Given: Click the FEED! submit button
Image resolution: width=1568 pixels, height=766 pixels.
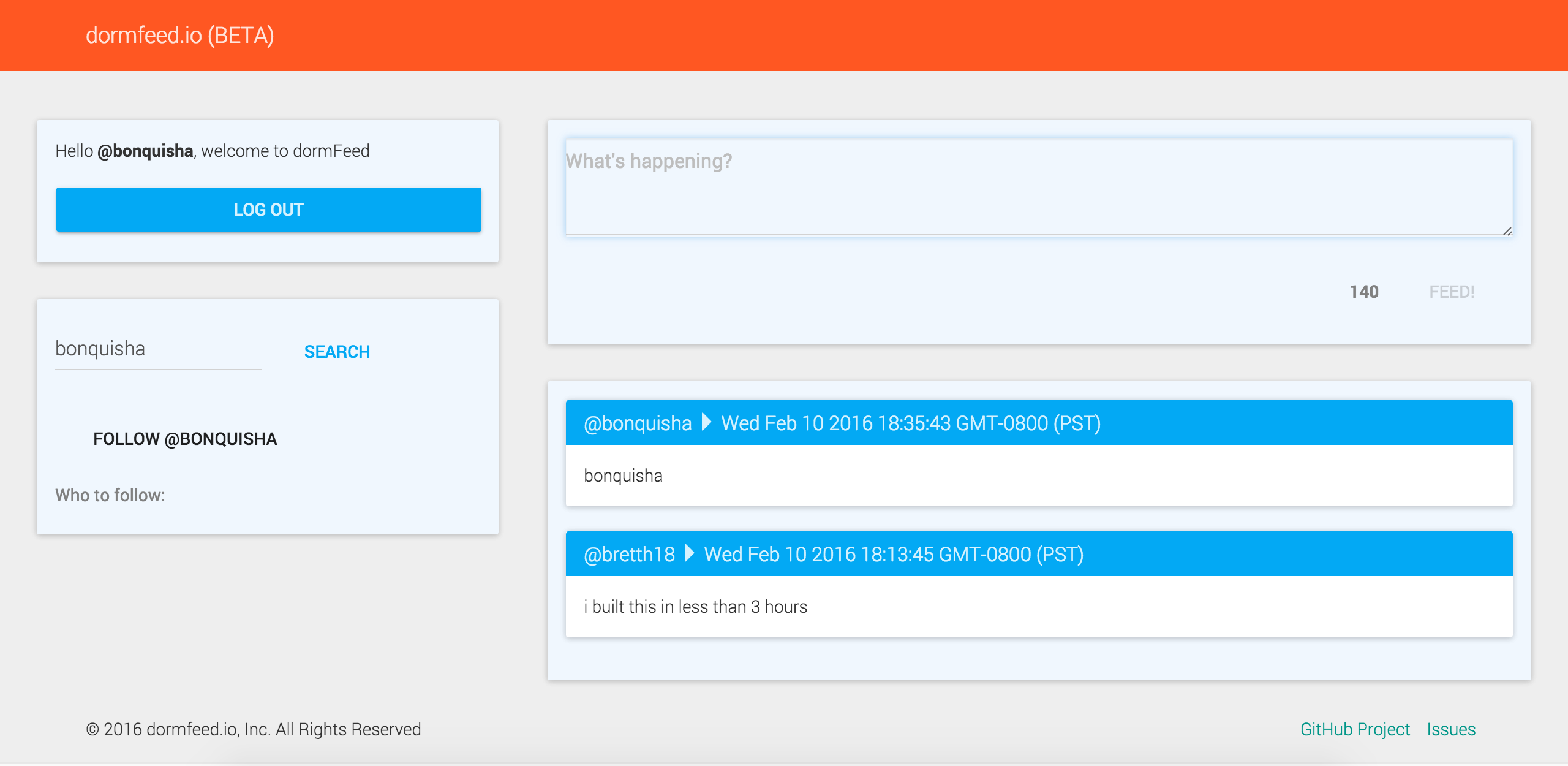Looking at the screenshot, I should point(1451,292).
